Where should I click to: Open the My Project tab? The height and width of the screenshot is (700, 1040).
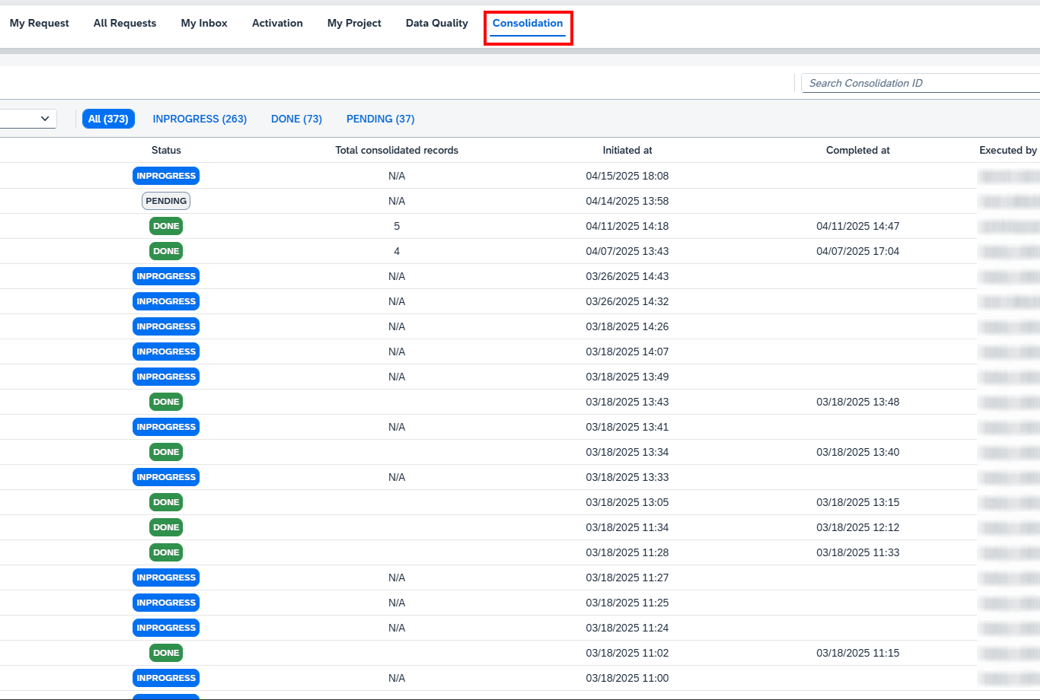pos(354,23)
